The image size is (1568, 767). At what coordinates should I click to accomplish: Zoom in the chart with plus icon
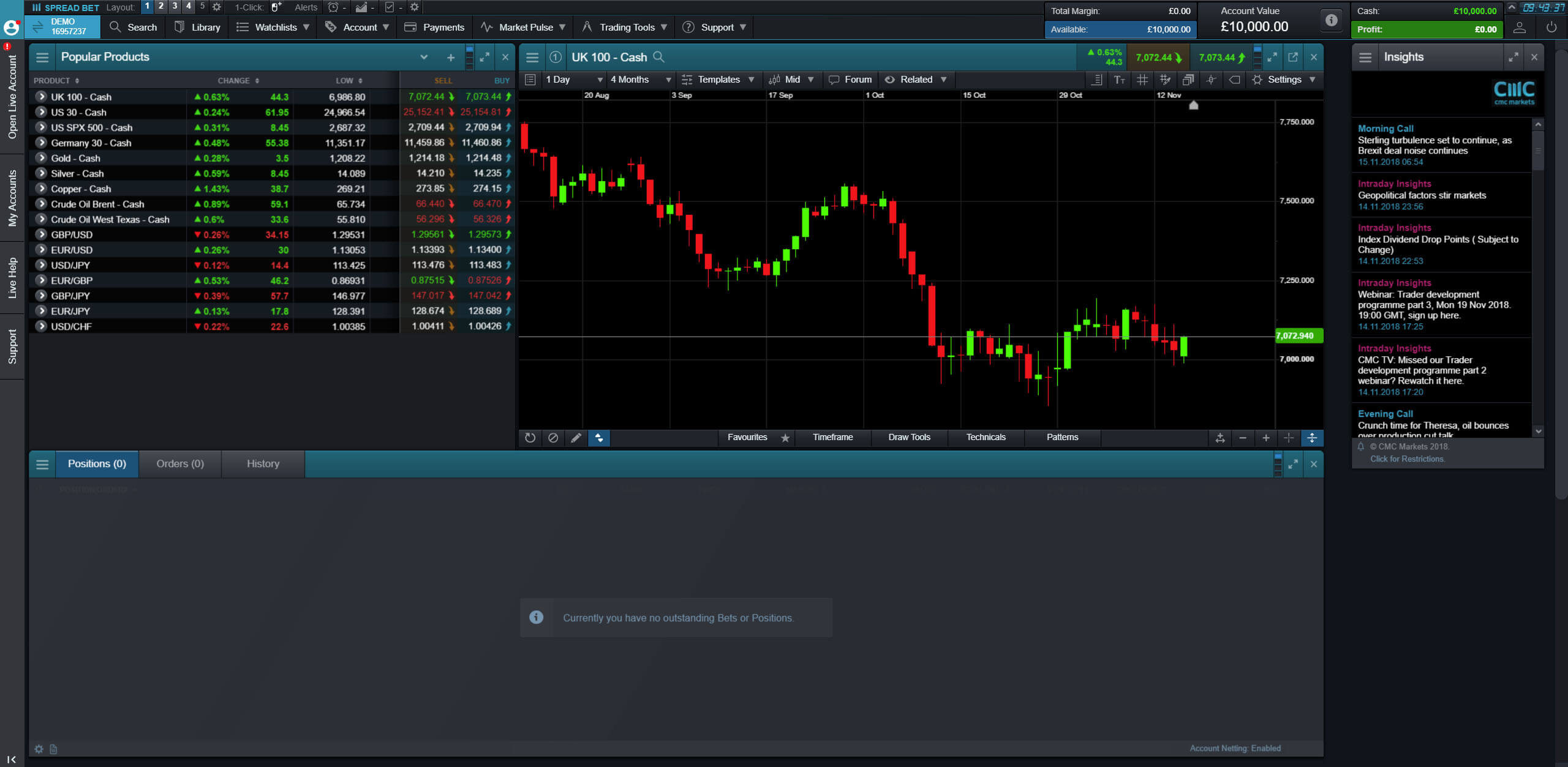point(1266,438)
